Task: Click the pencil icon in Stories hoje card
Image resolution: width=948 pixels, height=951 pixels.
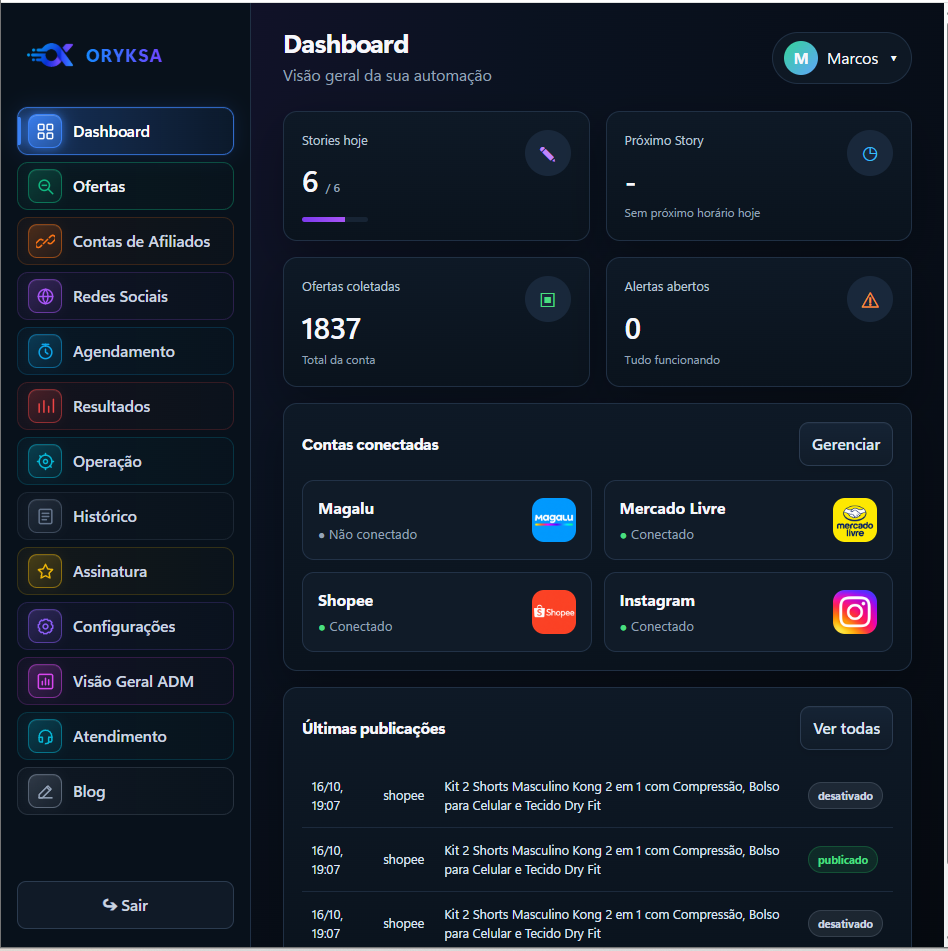Action: (x=548, y=153)
